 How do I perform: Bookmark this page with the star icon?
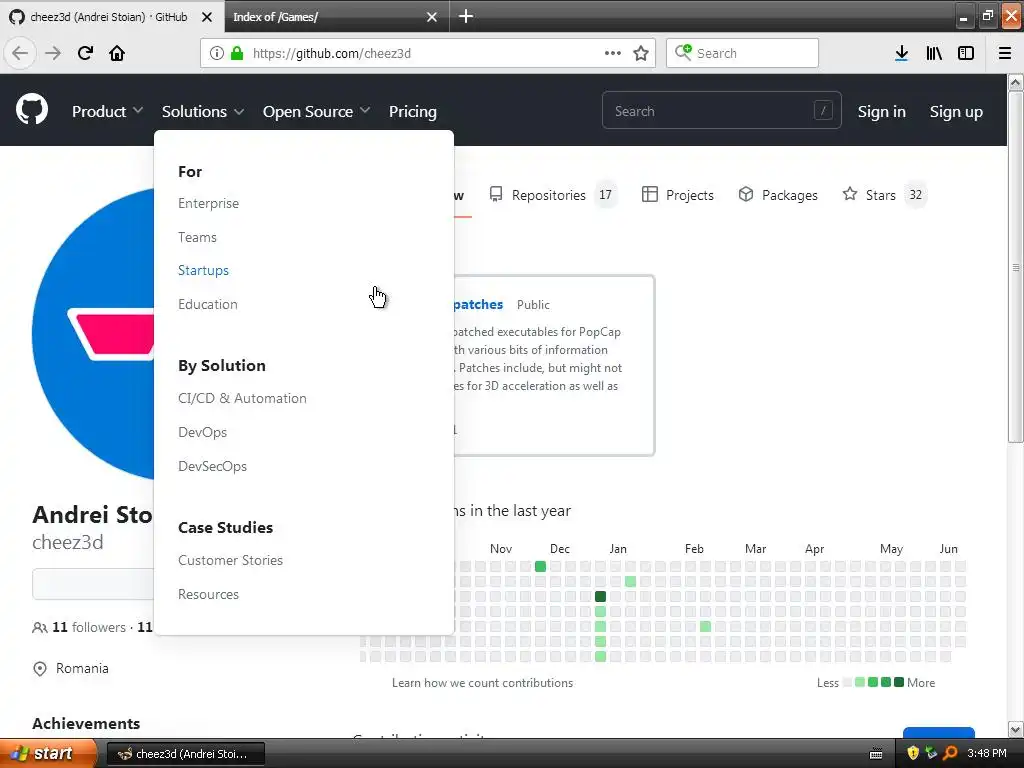(641, 53)
